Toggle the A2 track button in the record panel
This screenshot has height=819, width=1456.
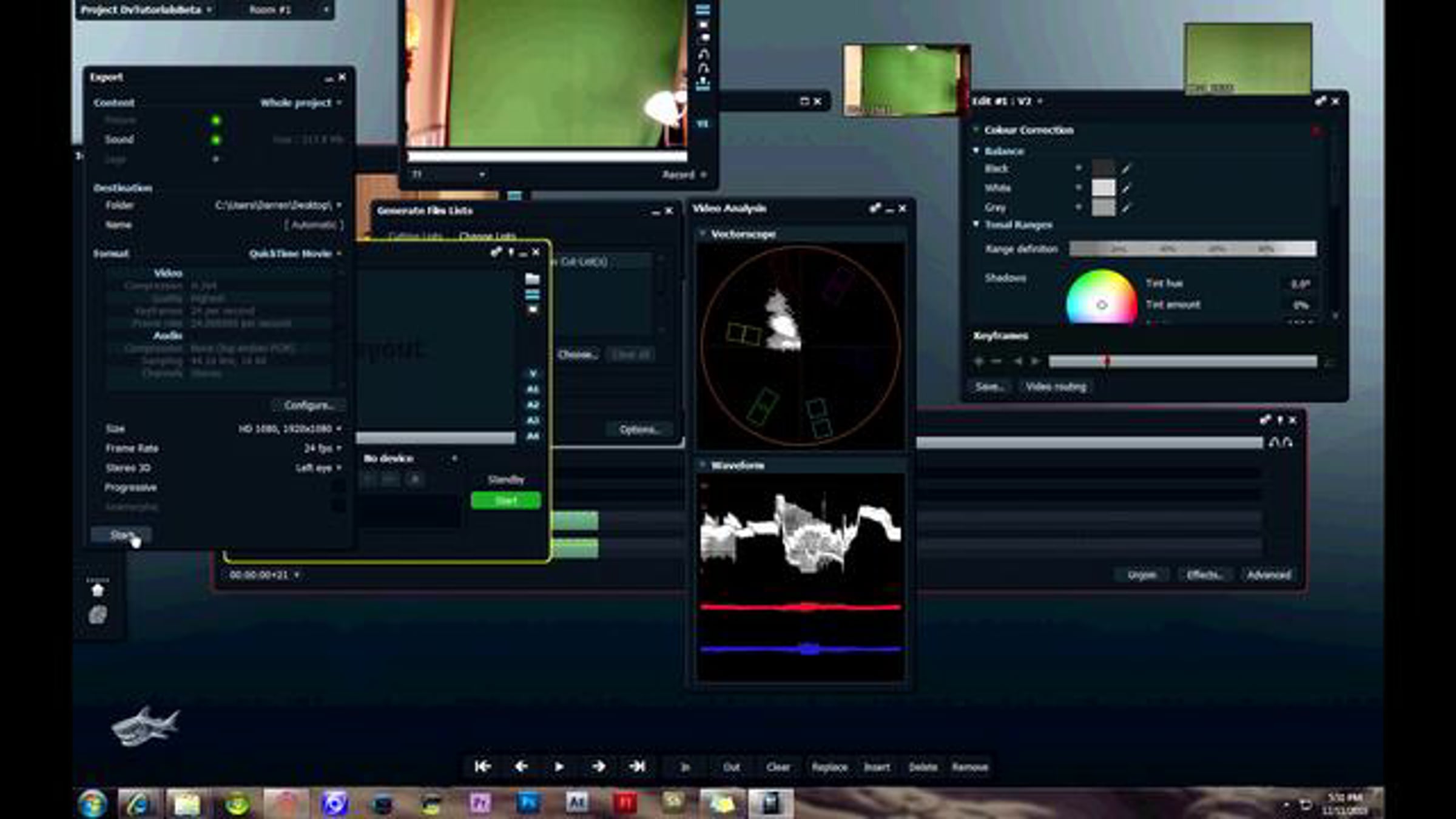coord(533,405)
